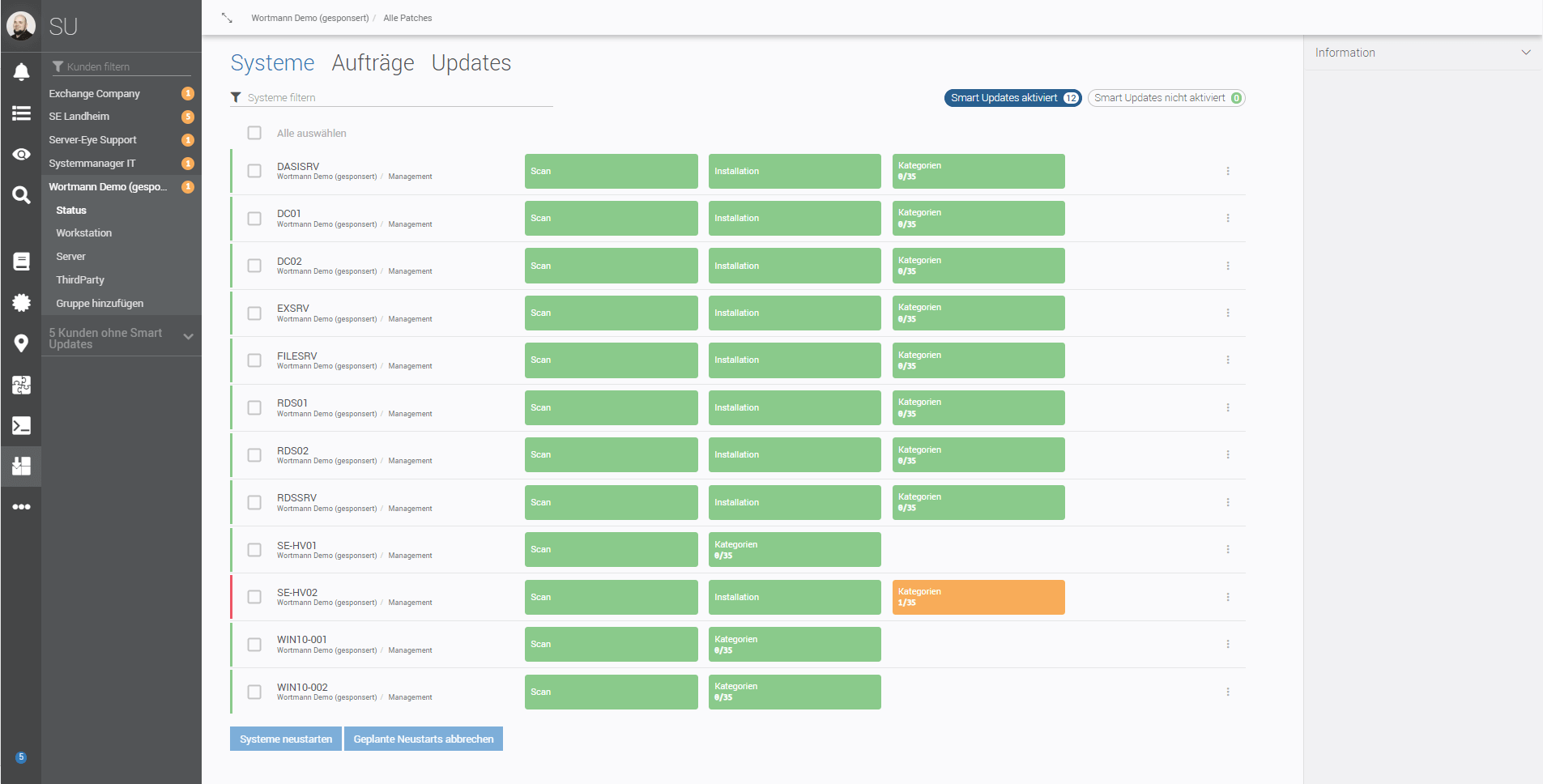The image size is (1543, 784).
Task: Click the orange Kategorien 1/35 tile
Action: (978, 597)
